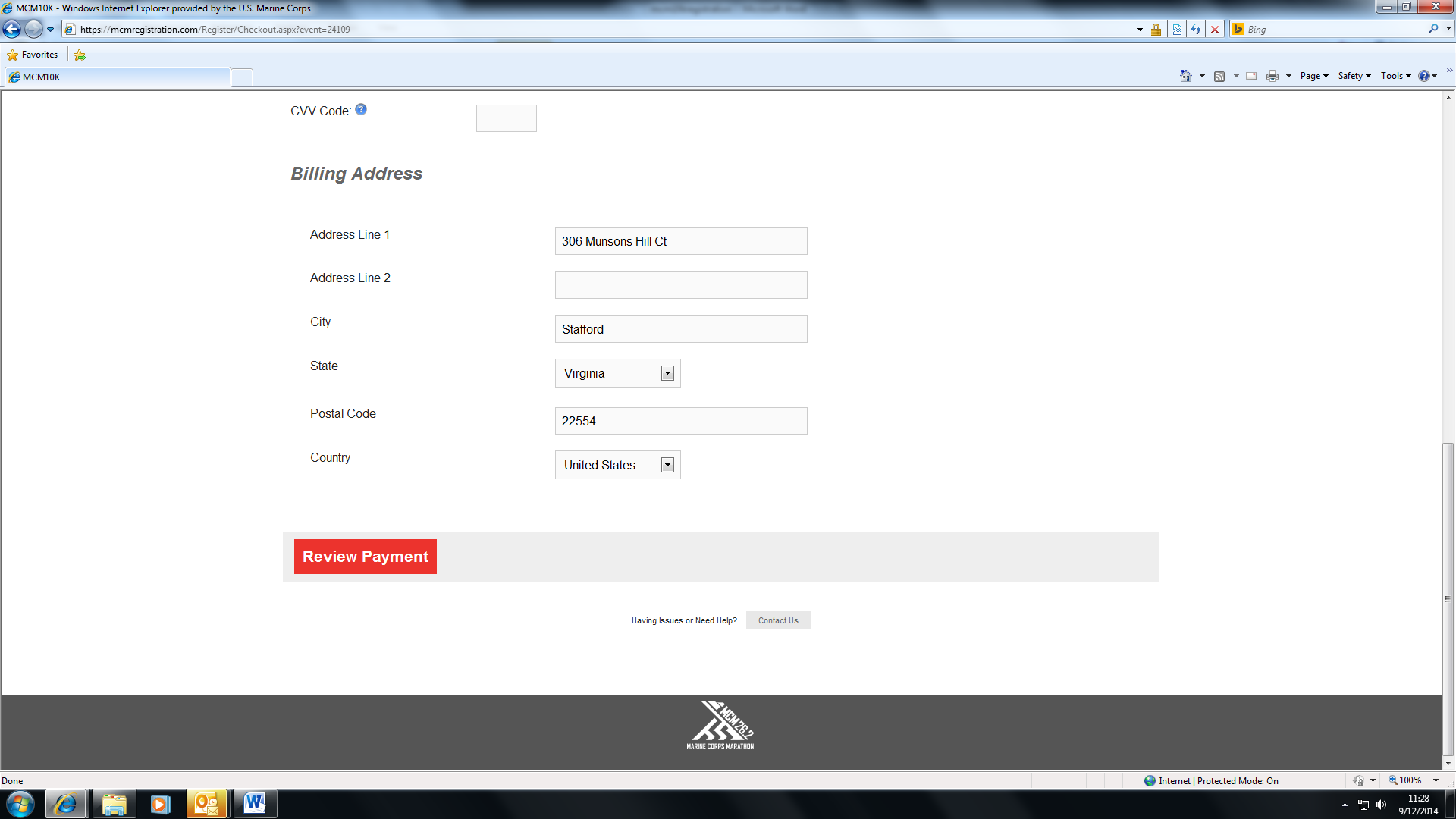
Task: Expand the Country dropdown showing United States
Action: point(667,465)
